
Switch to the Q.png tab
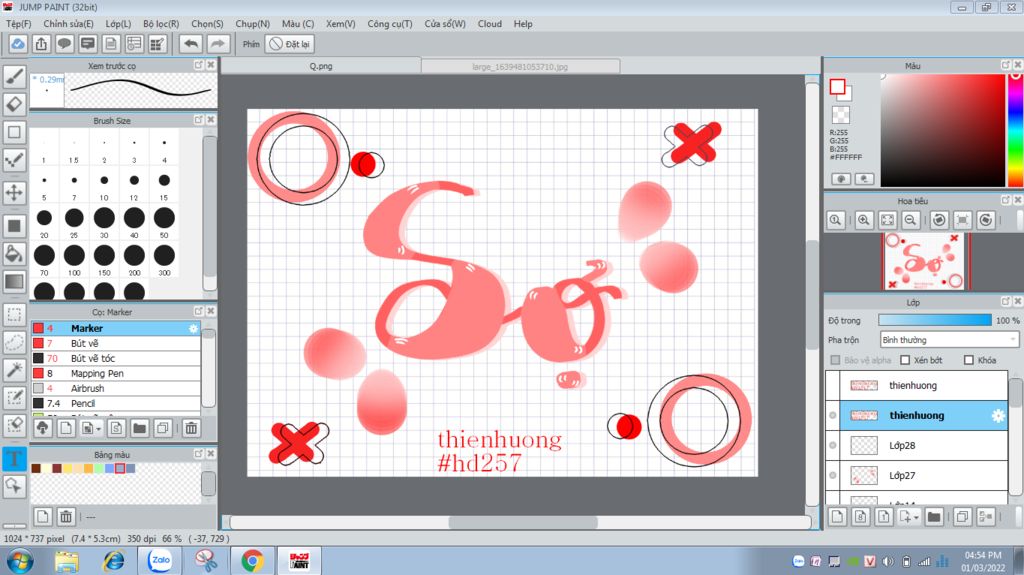(321, 66)
